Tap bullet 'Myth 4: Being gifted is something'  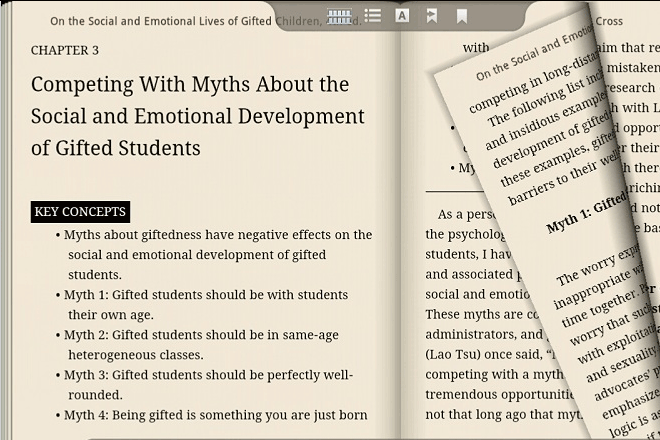point(211,415)
